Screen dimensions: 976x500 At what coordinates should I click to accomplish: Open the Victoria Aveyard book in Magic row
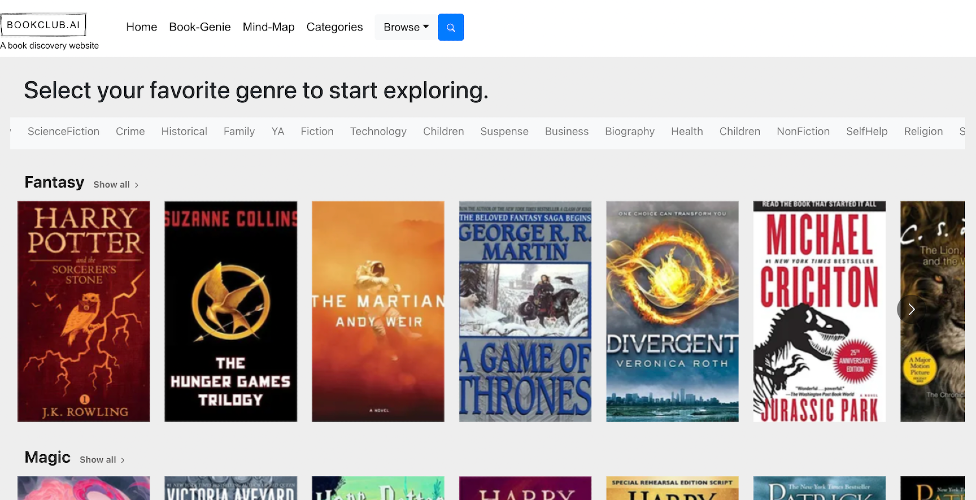coord(231,488)
